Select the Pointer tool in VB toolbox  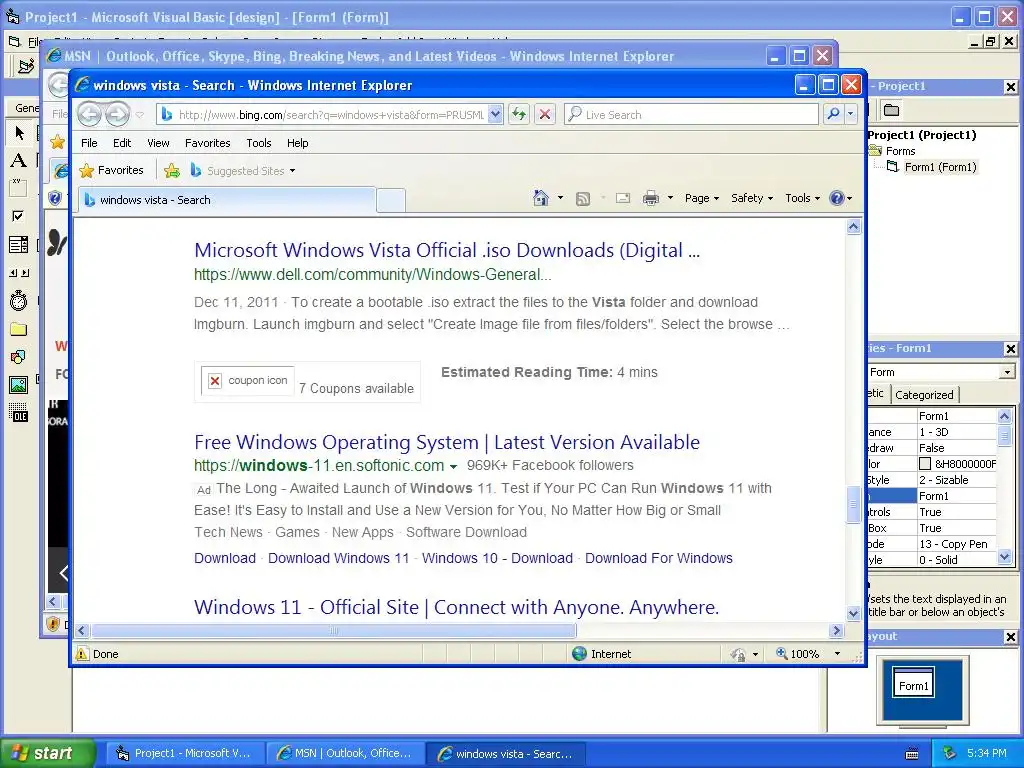tap(19, 133)
